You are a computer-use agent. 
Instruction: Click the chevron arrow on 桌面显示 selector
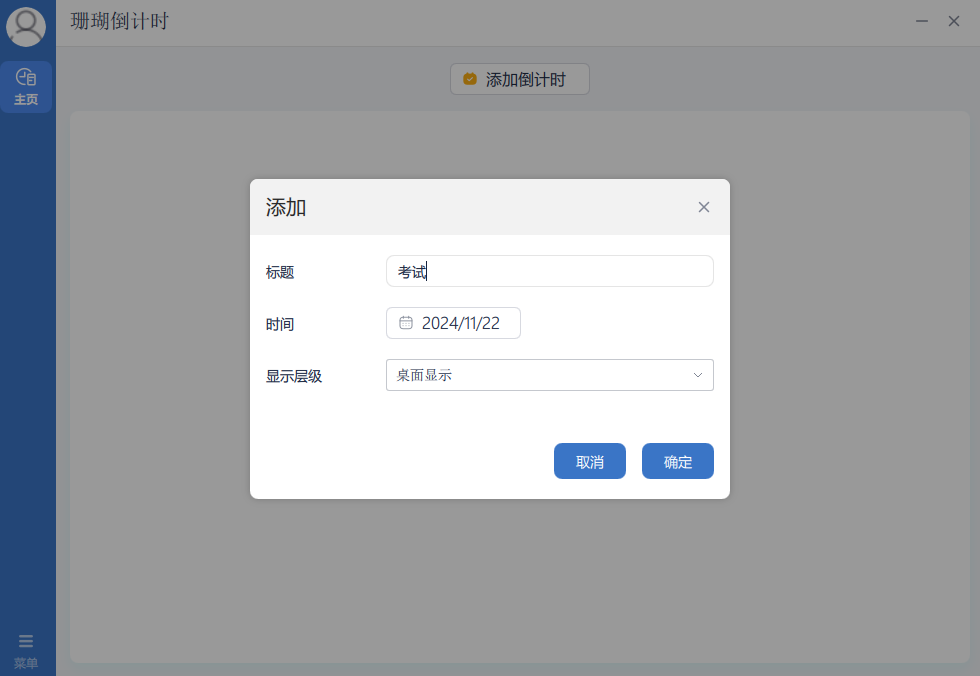(x=698, y=374)
